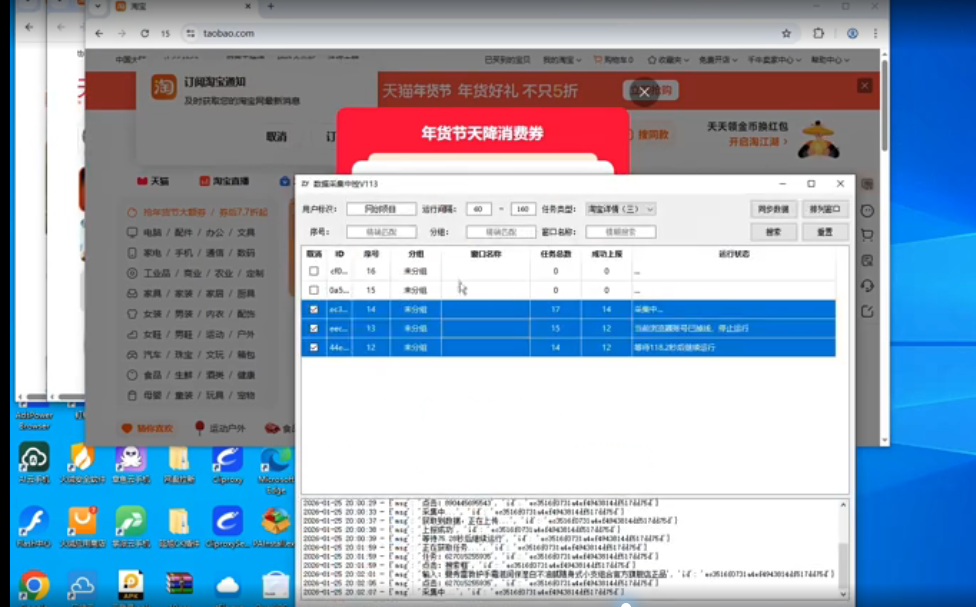This screenshot has width=976, height=607.
Task: Launch Google Chrome from the desktop
Action: (34, 585)
